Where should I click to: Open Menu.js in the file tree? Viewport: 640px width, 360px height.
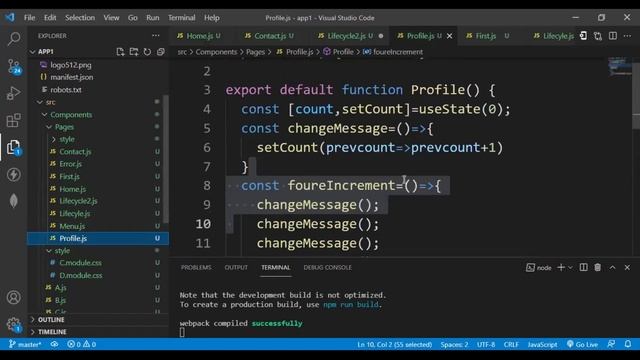[72, 226]
